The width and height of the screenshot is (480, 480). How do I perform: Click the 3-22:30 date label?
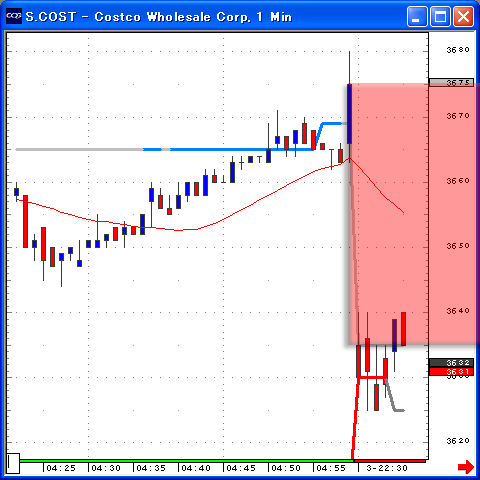(387, 468)
